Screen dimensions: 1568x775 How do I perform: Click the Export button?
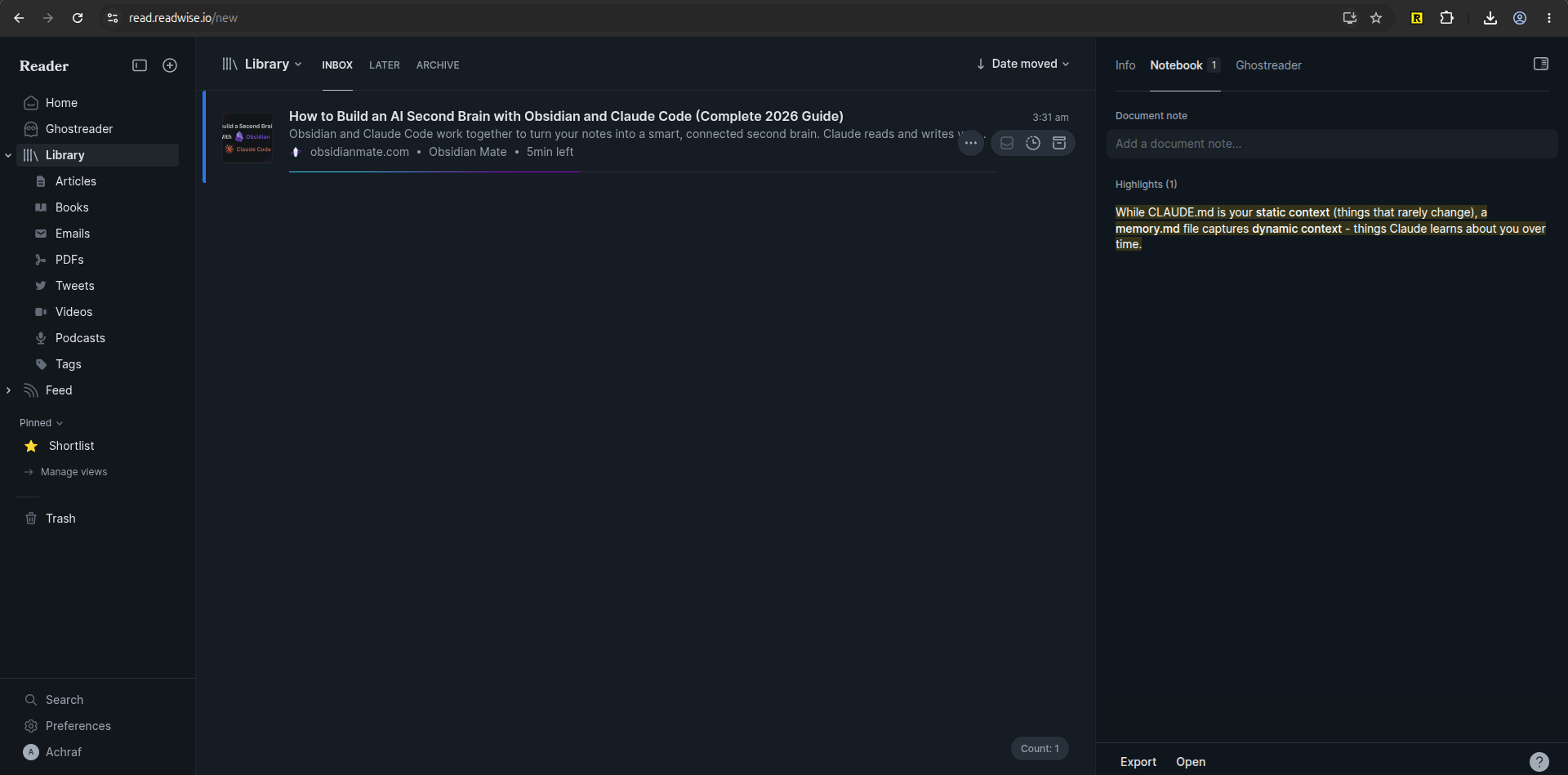point(1138,762)
